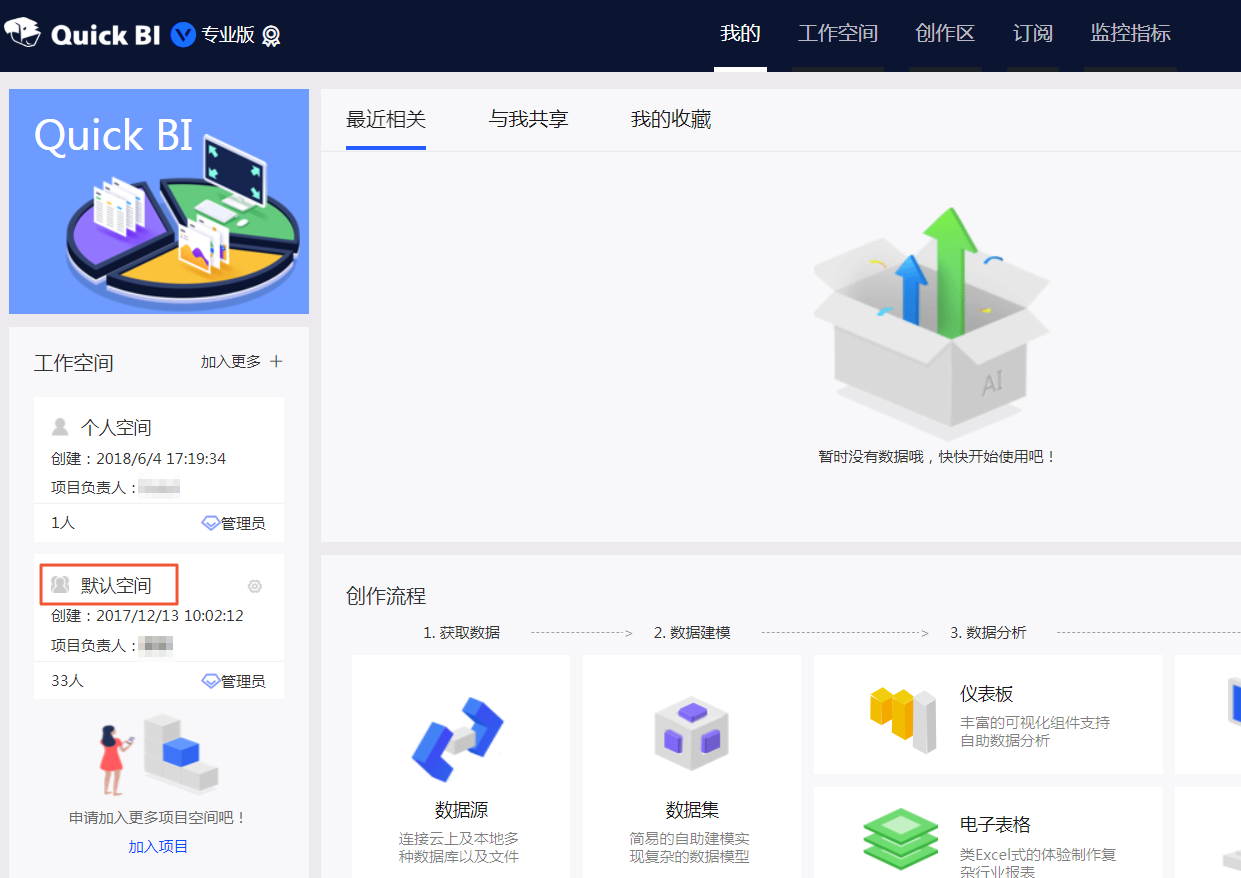Show the 我的收藏 tab
The image size is (1241, 878).
pos(671,120)
